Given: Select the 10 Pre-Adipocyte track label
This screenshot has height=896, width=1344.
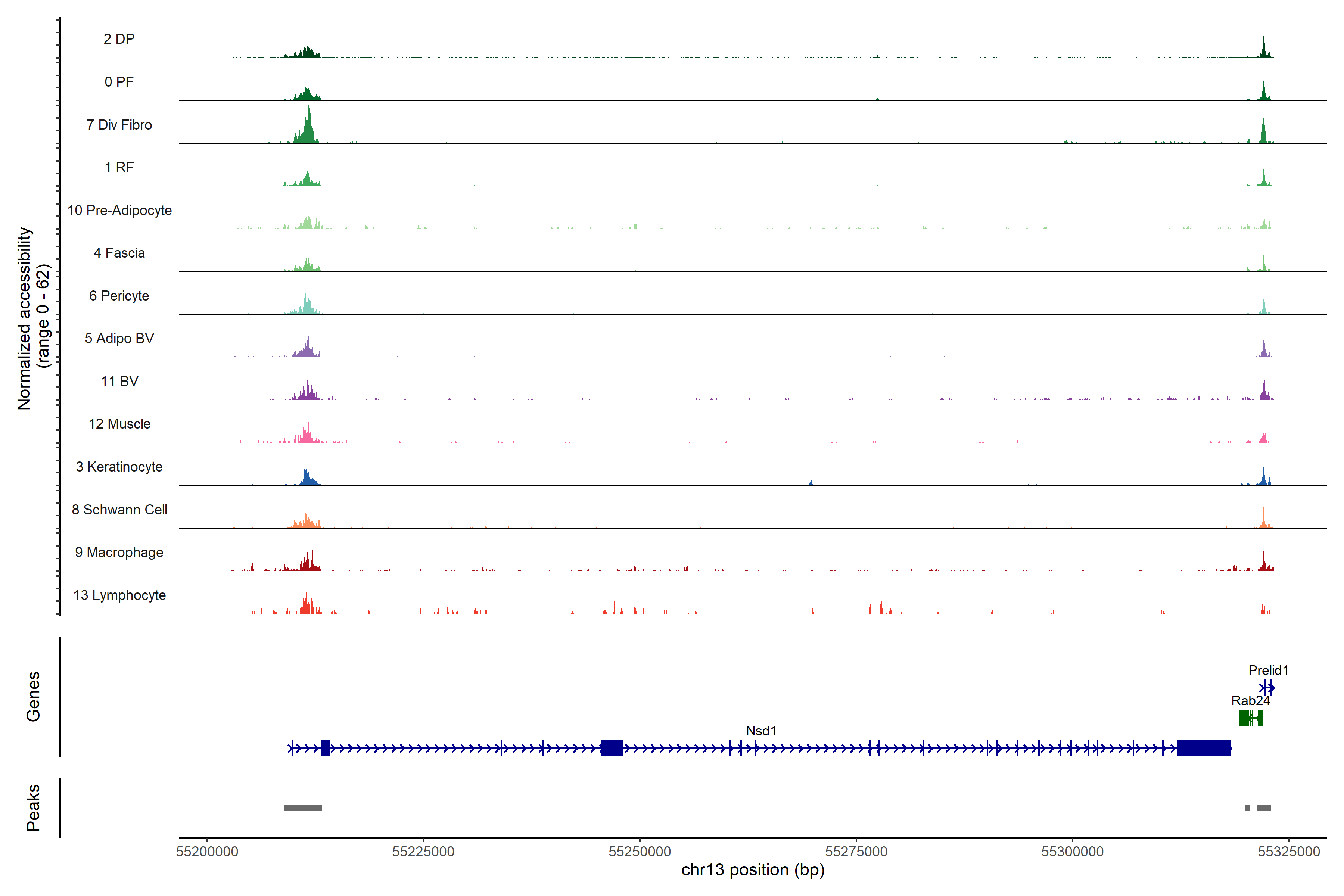Looking at the screenshot, I should [x=119, y=210].
